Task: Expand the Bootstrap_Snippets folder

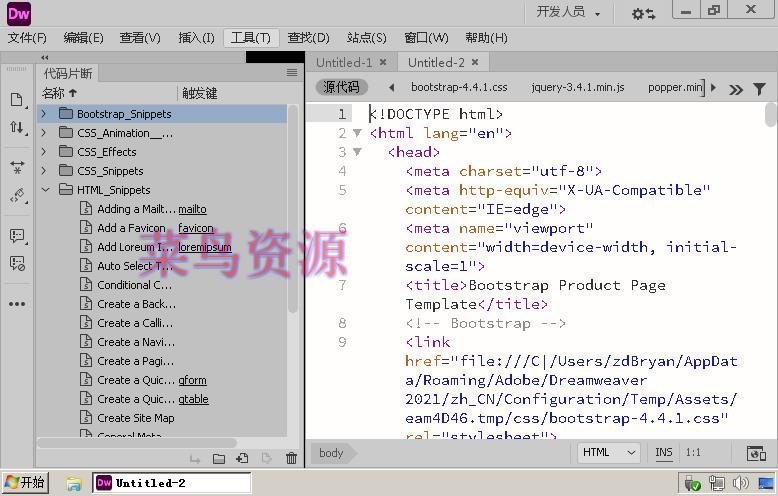Action: tap(44, 114)
